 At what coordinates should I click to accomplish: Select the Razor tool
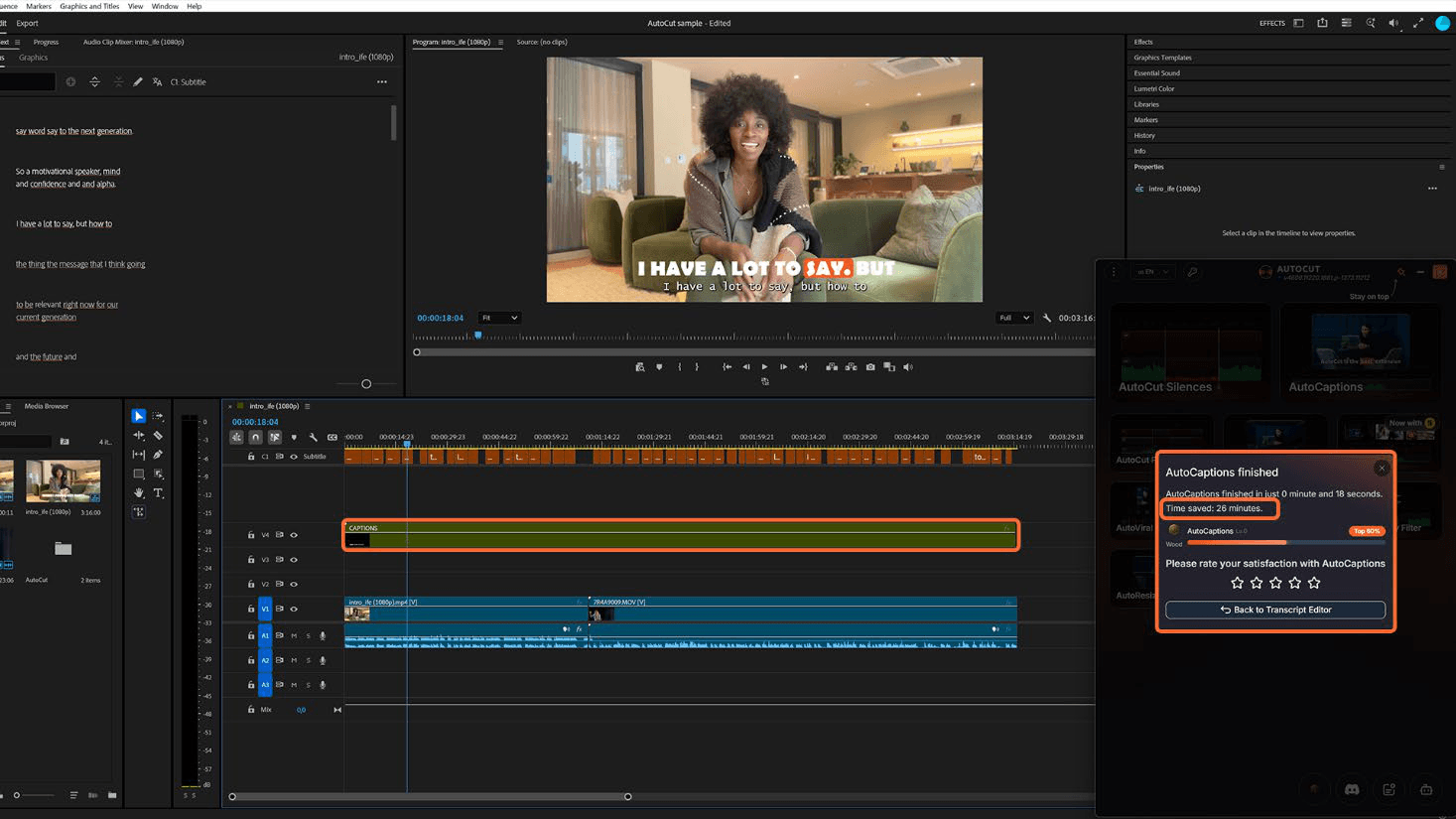point(158,435)
